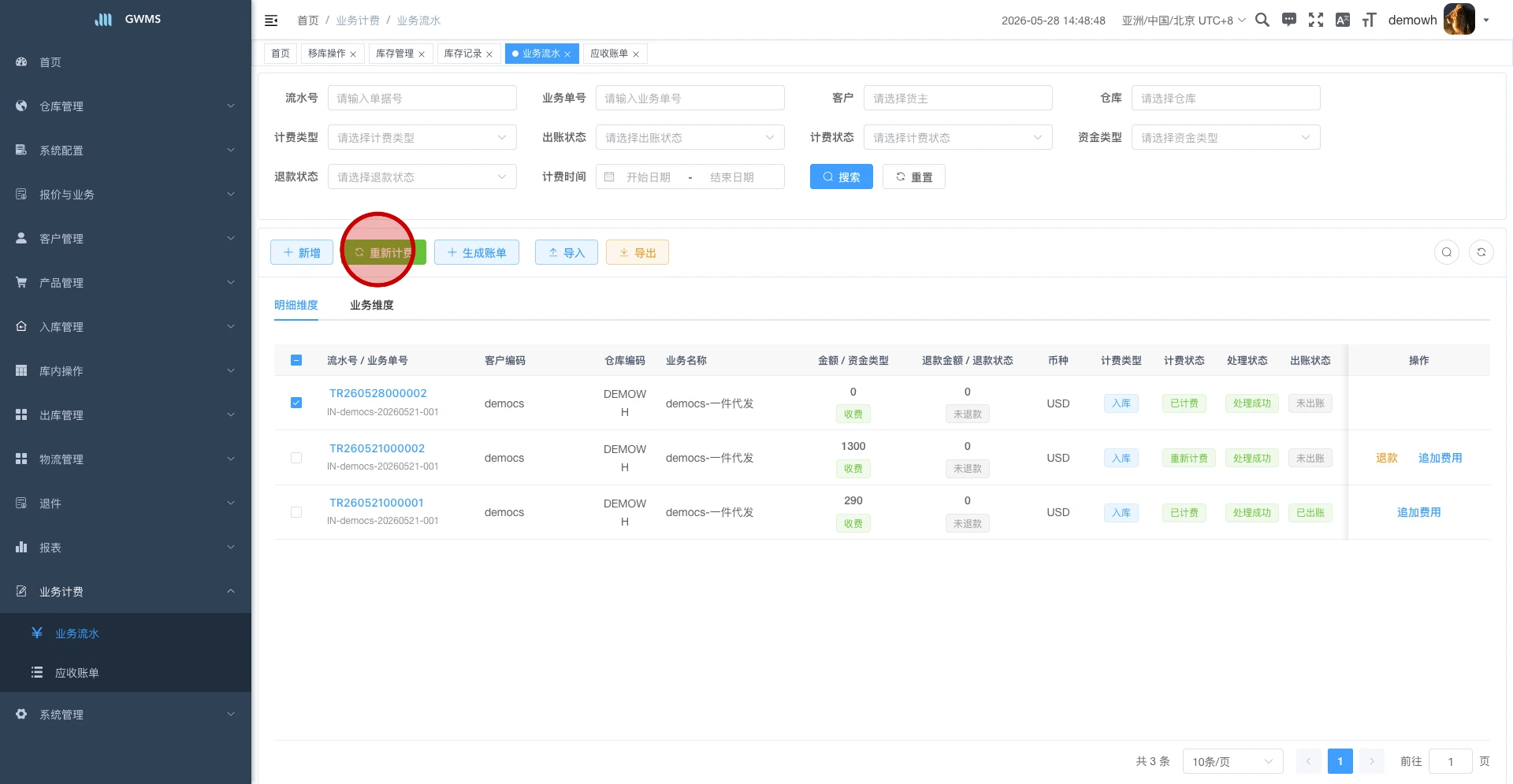Open the font size setting icon

coord(1370,20)
